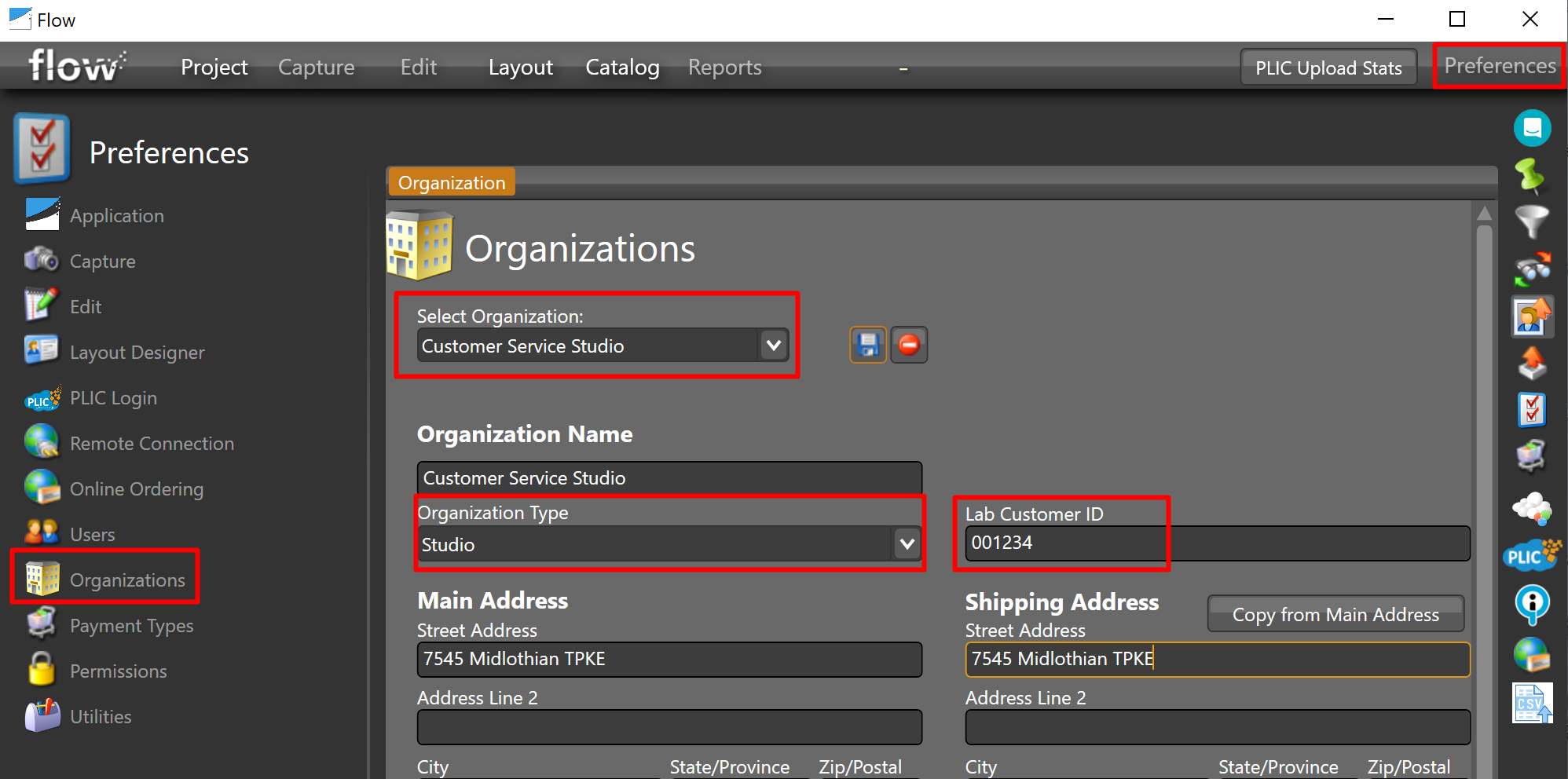This screenshot has width=1568, height=779.
Task: Click the PLIC Upload Stats button
Action: pos(1328,67)
